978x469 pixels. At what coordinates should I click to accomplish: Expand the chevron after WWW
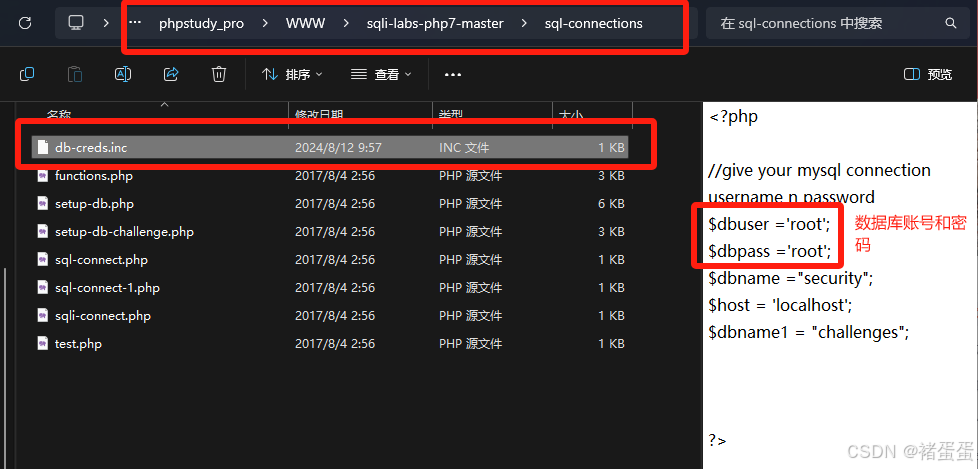coord(346,24)
